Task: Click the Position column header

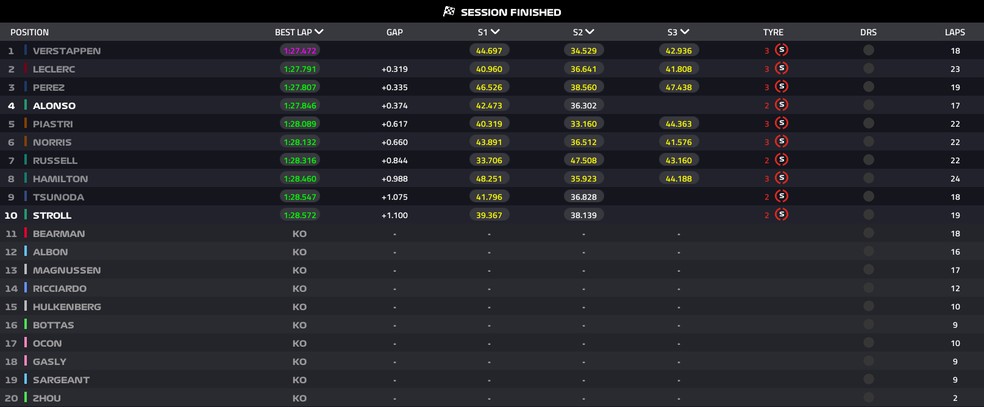Action: click(29, 32)
